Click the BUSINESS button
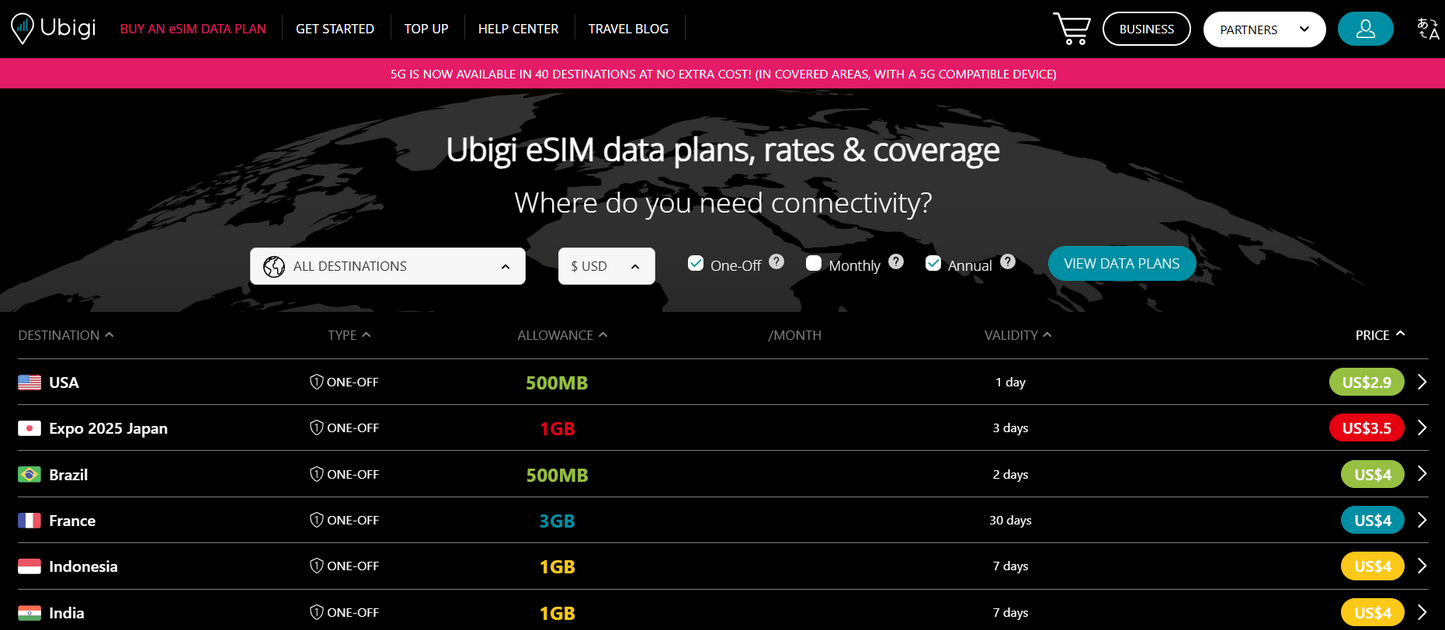1445x630 pixels. (1146, 29)
